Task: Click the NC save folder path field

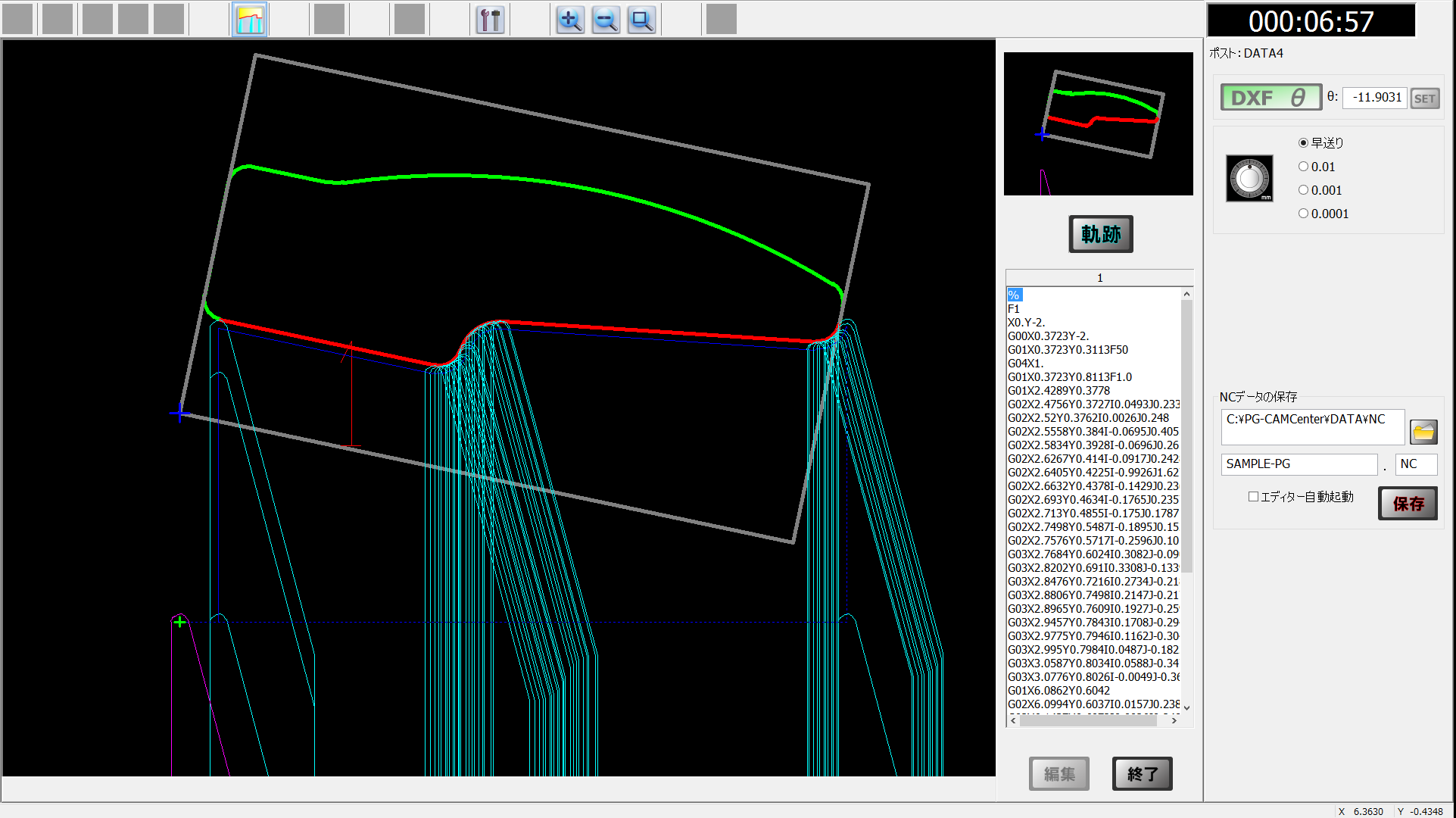Action: coord(1312,427)
